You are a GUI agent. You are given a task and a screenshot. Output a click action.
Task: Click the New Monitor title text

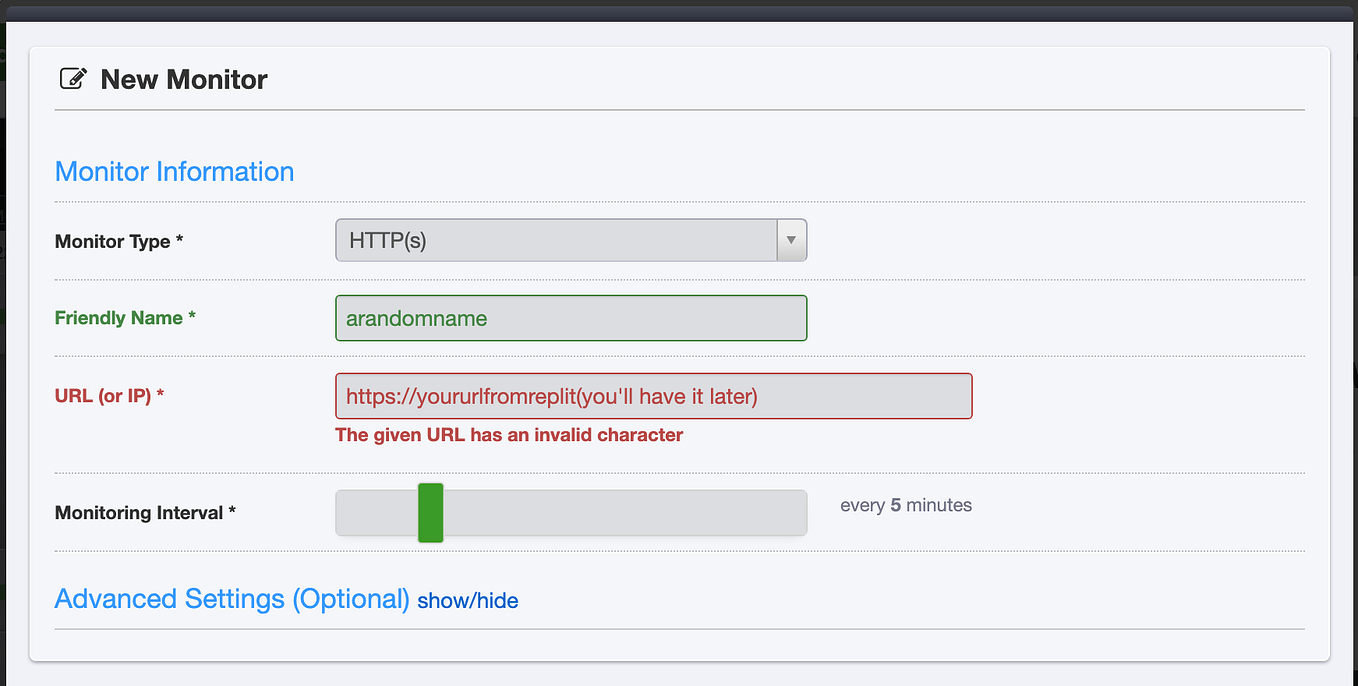182,79
